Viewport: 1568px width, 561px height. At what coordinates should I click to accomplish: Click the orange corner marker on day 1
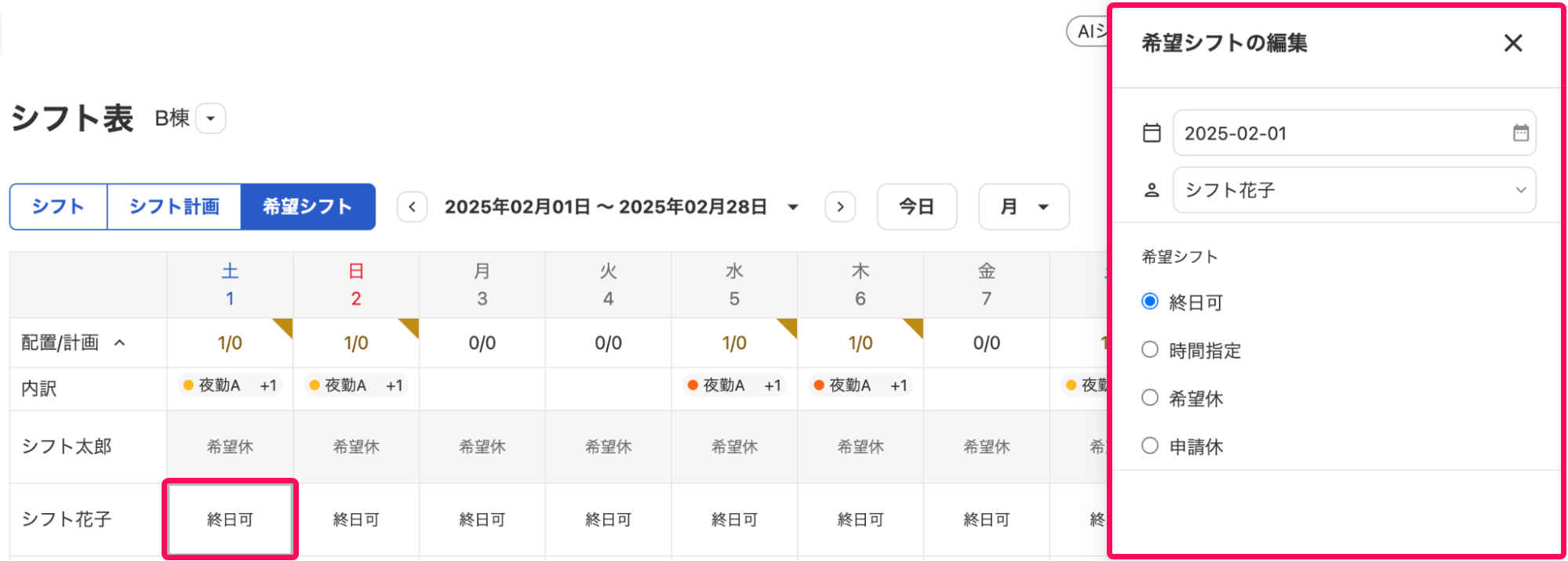[x=285, y=326]
